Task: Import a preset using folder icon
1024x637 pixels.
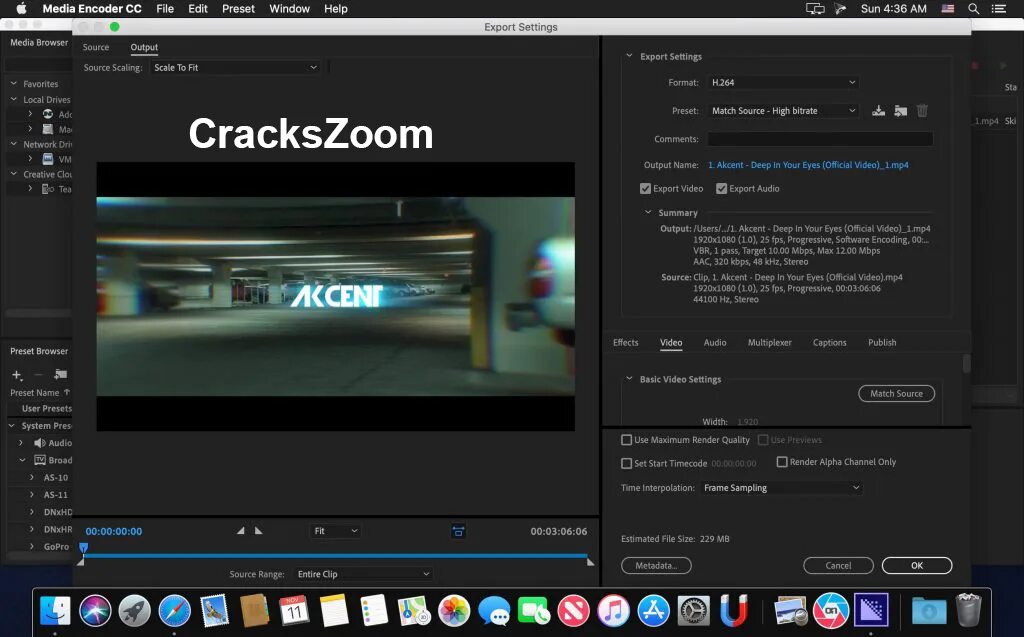Action: click(x=901, y=110)
